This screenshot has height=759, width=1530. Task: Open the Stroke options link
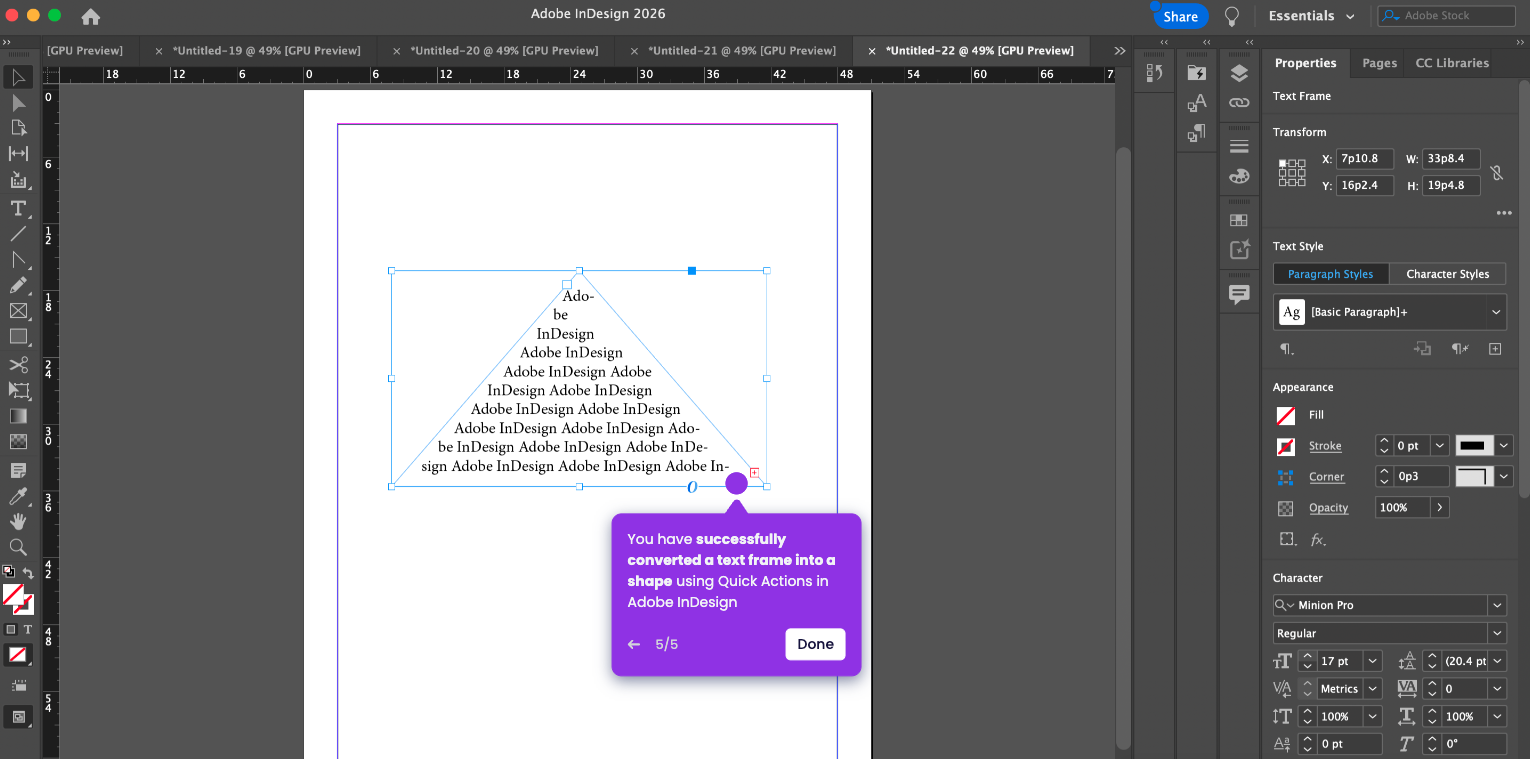(1325, 446)
